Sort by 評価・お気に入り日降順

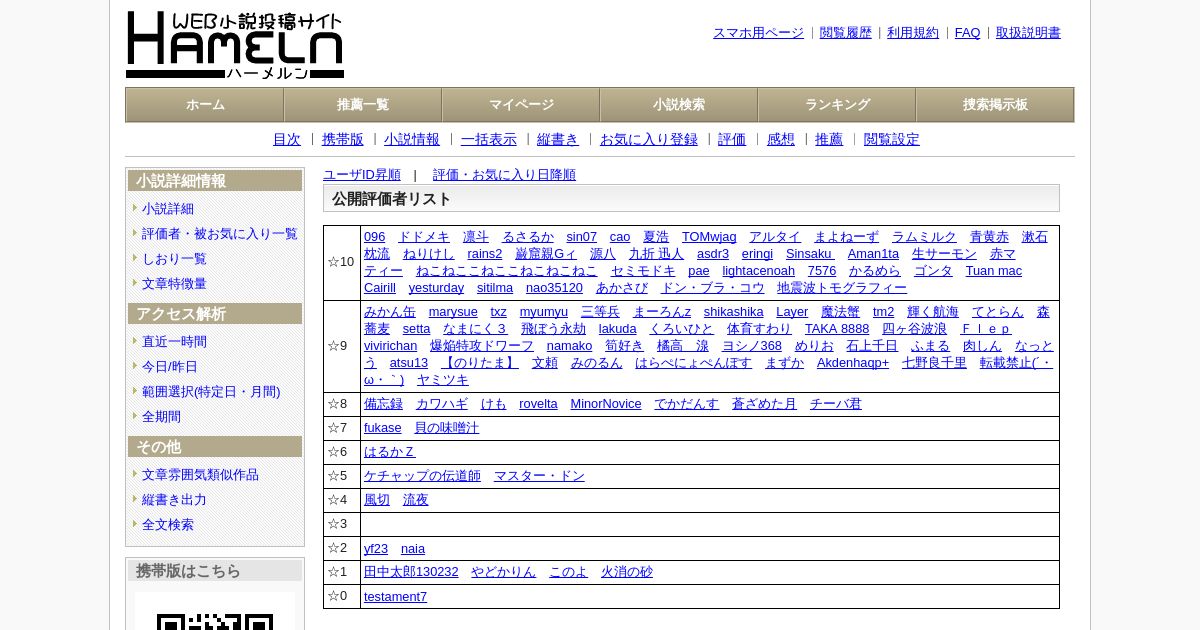tap(504, 175)
